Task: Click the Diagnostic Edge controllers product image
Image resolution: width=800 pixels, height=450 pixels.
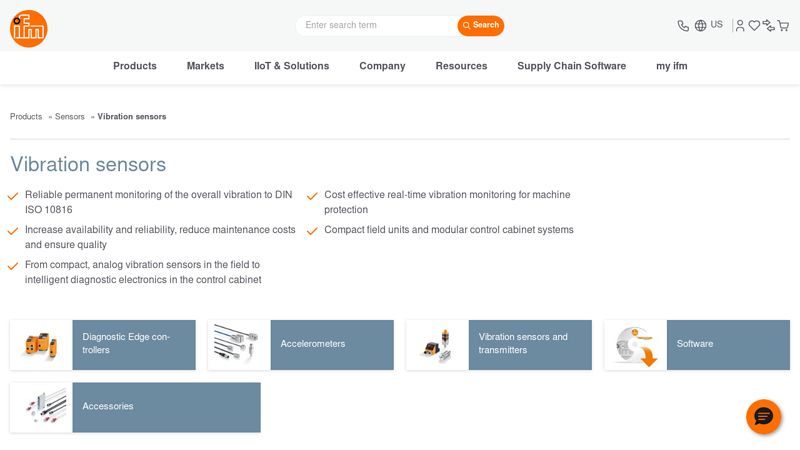Action: (x=41, y=345)
